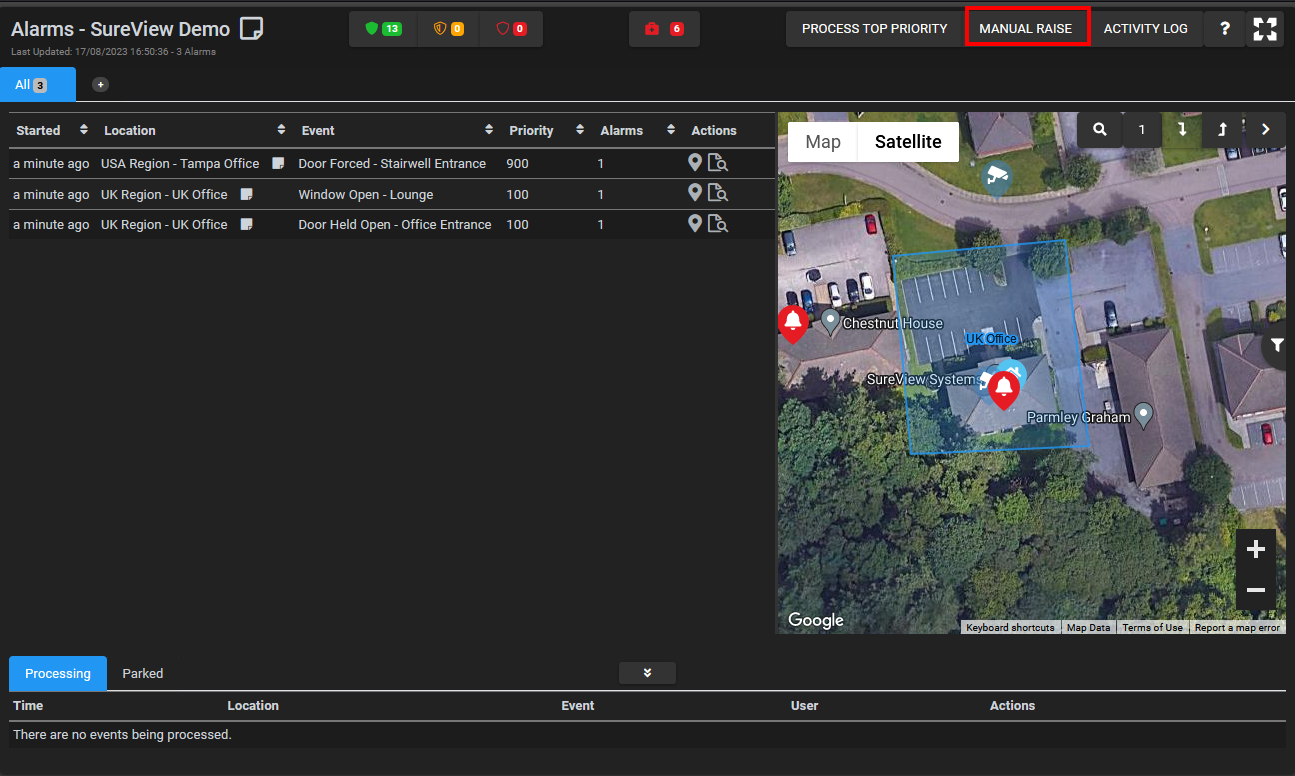Click the Manual Raise button
The image size is (1295, 776).
coord(1026,28)
